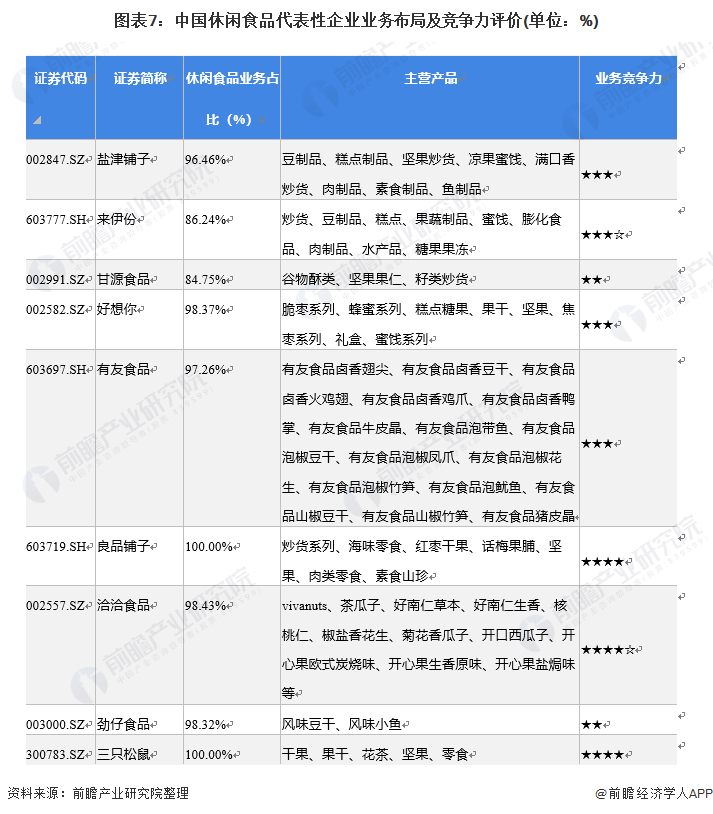Viewport: 713px width, 814px height.
Task: Select stock code 002847.SZ
Action: pyautogui.click(x=56, y=160)
